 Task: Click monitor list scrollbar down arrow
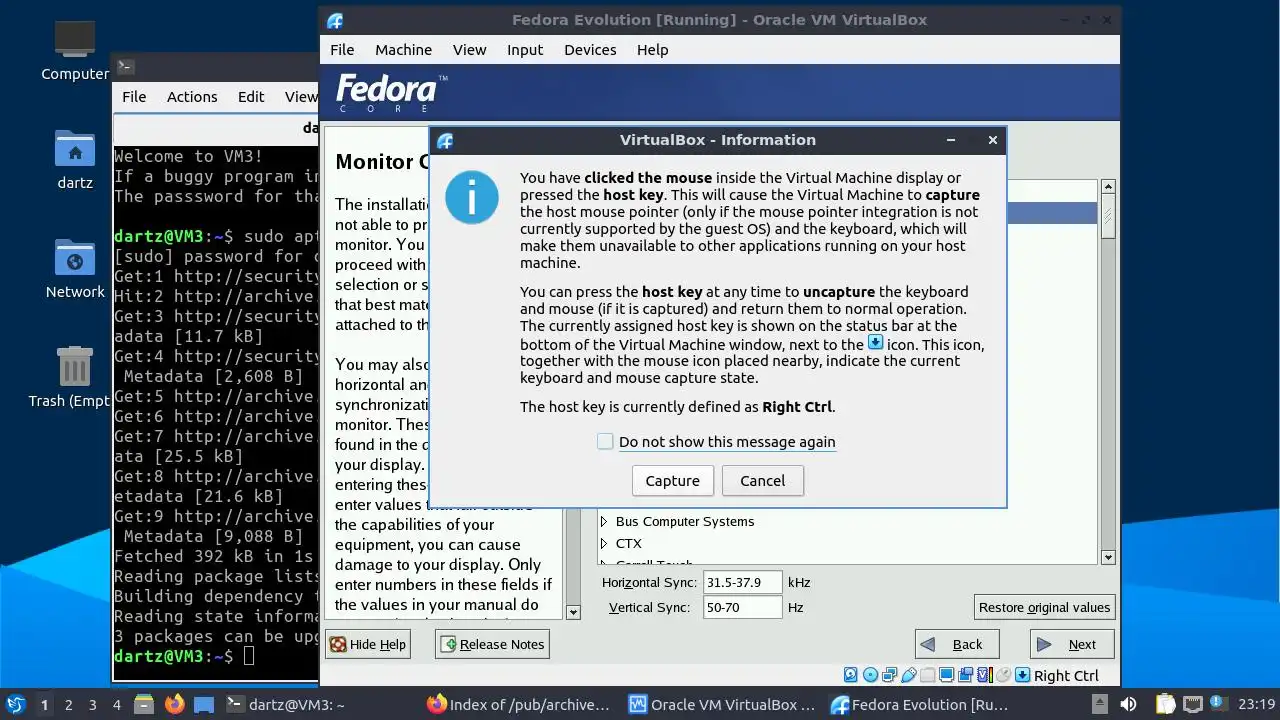[1108, 557]
